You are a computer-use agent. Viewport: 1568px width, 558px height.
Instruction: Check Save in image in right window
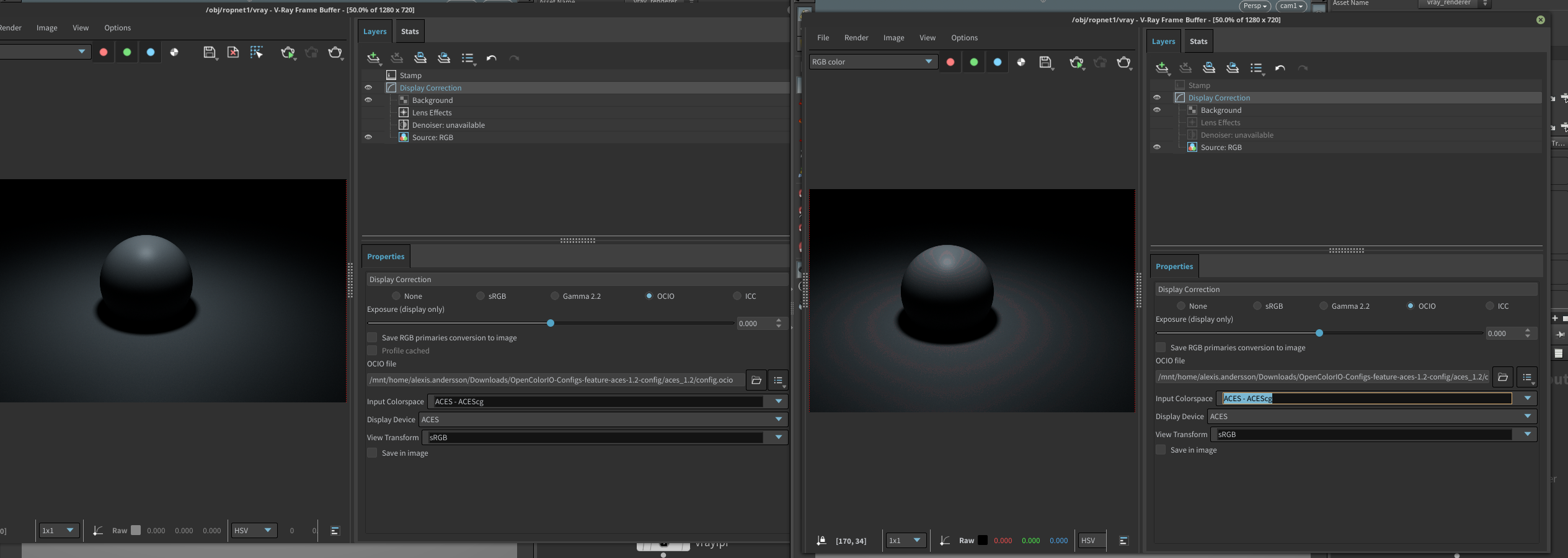pos(1161,449)
